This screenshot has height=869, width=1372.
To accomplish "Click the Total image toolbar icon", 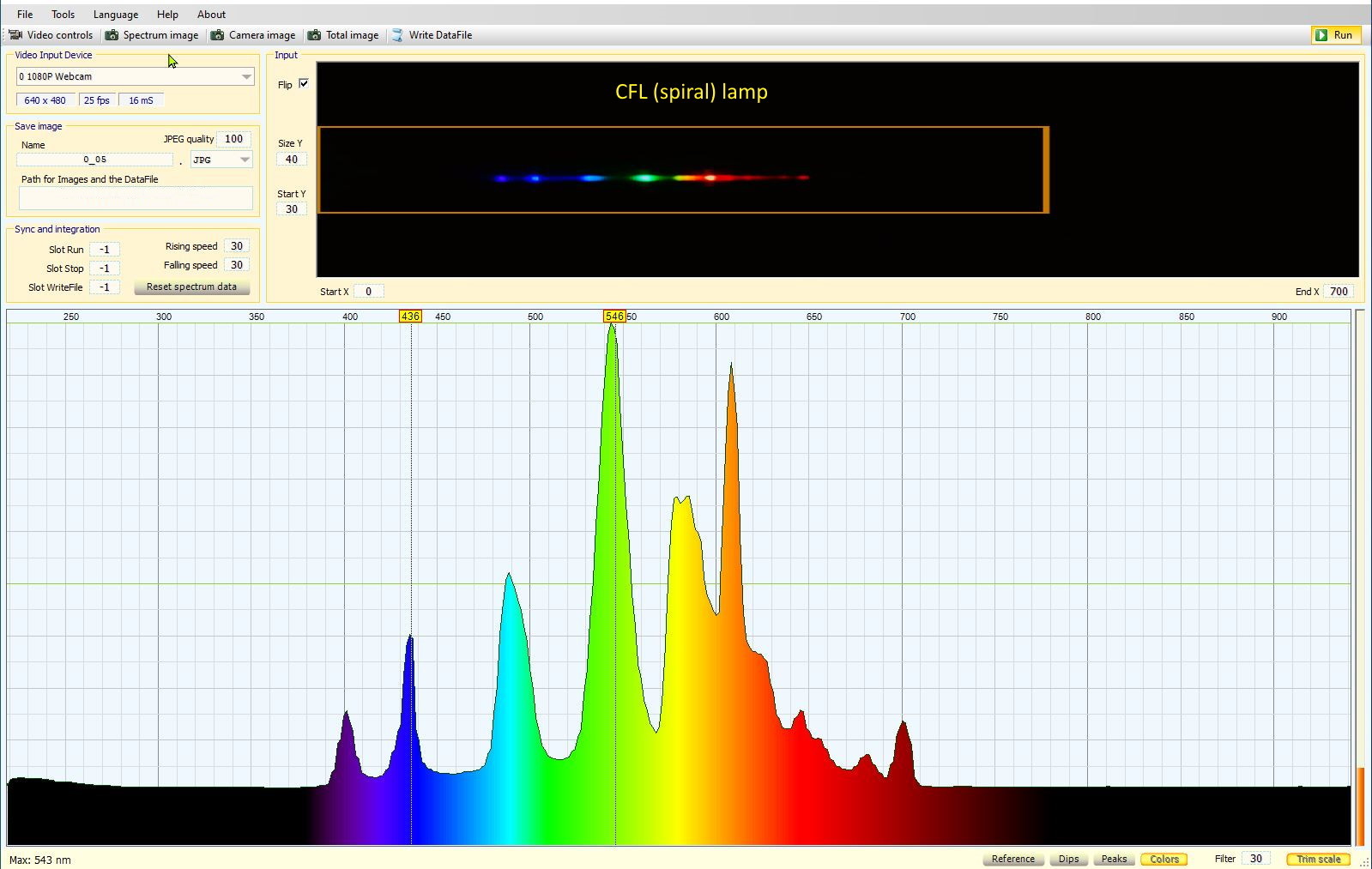I will tap(315, 35).
